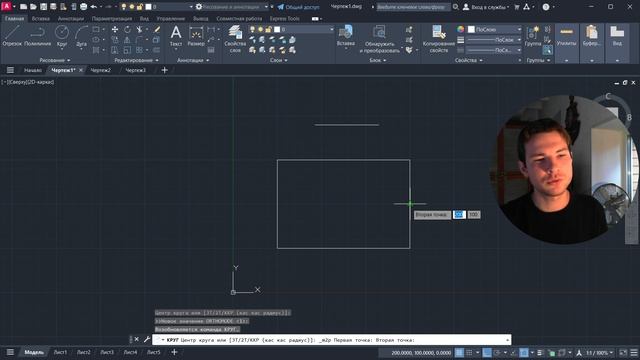Click the search magnifier icon in title bar
Image resolution: width=640 pixels, height=360 pixels.
coord(456,7)
